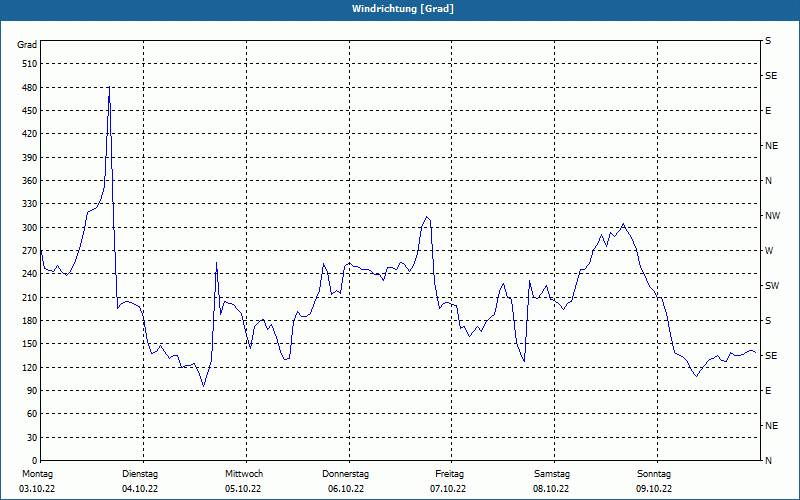Click the 270 y-axis value
Viewport: 800px width, 500px height.
click(30, 251)
